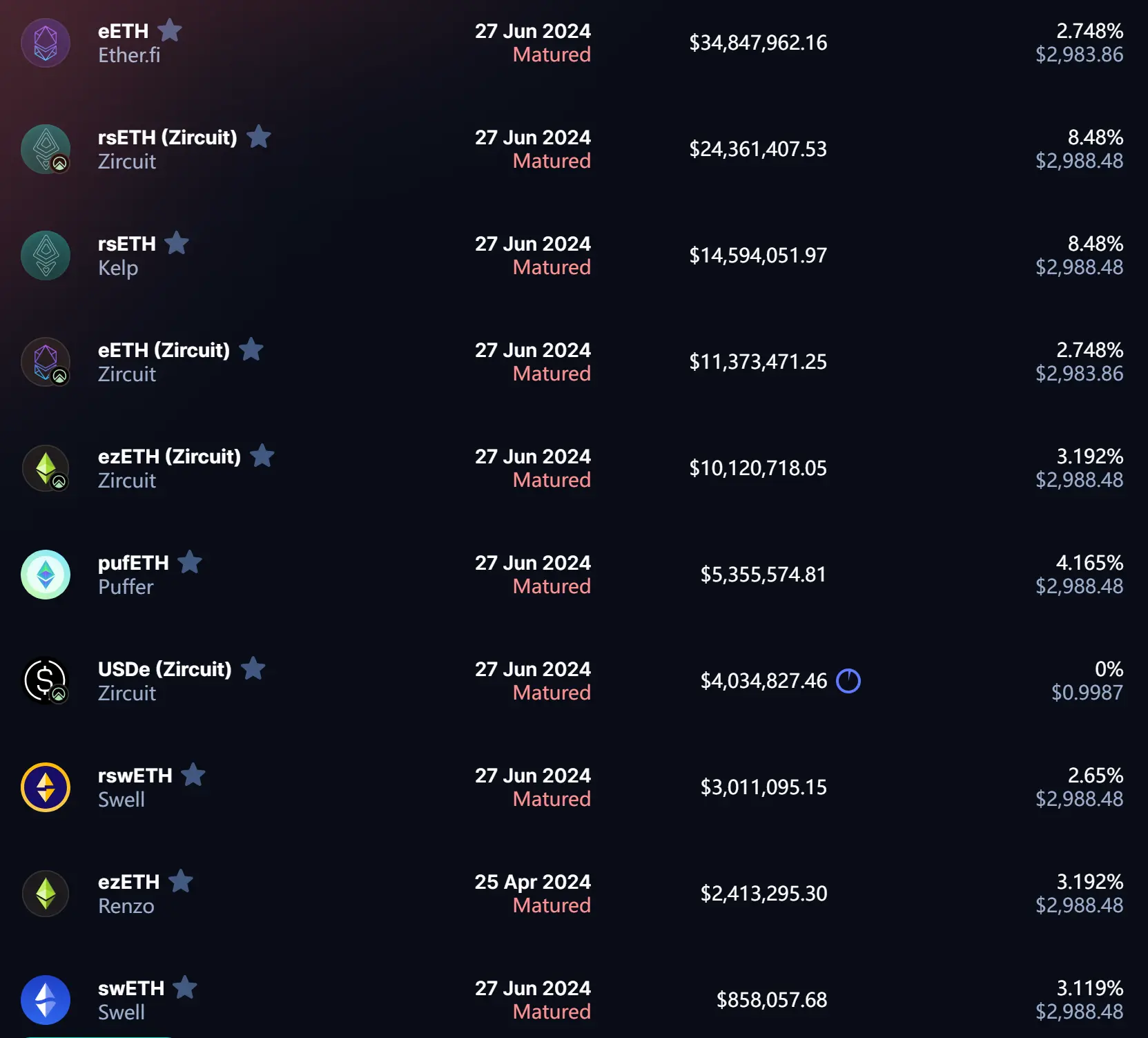Toggle favorite star for pufETH
The height and width of the screenshot is (1038, 1148).
click(x=190, y=562)
